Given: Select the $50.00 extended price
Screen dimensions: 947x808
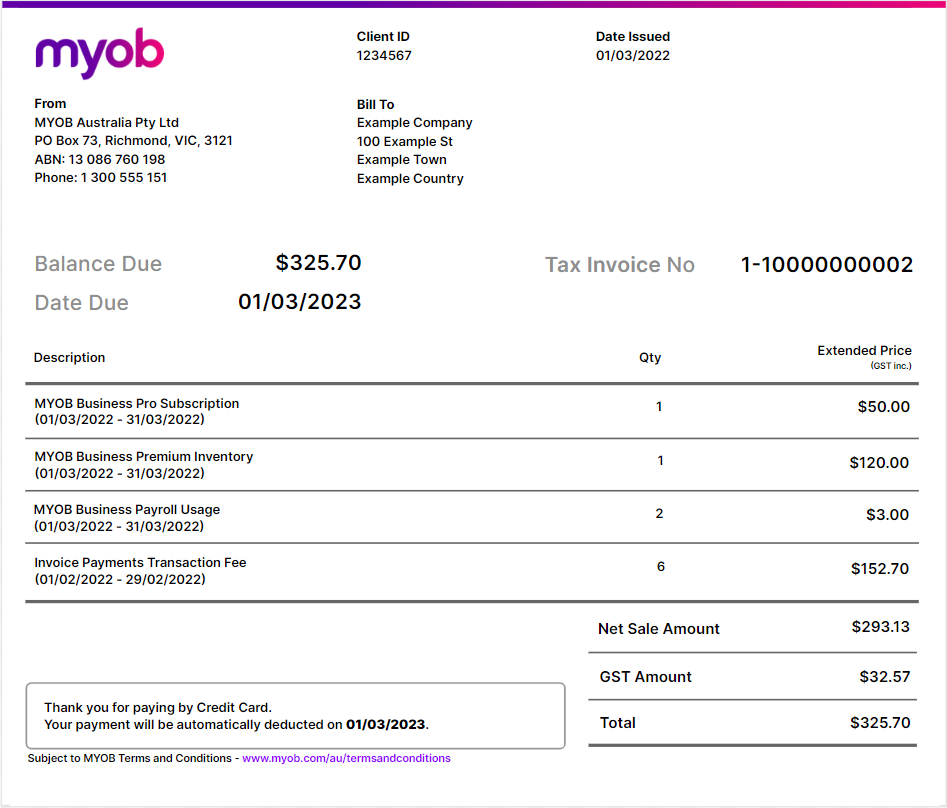Looking at the screenshot, I should (884, 407).
